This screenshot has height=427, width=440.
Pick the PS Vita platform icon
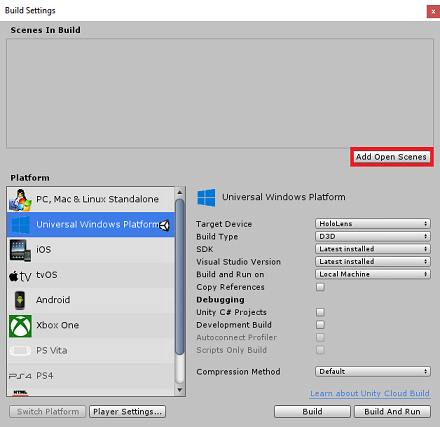click(x=20, y=351)
